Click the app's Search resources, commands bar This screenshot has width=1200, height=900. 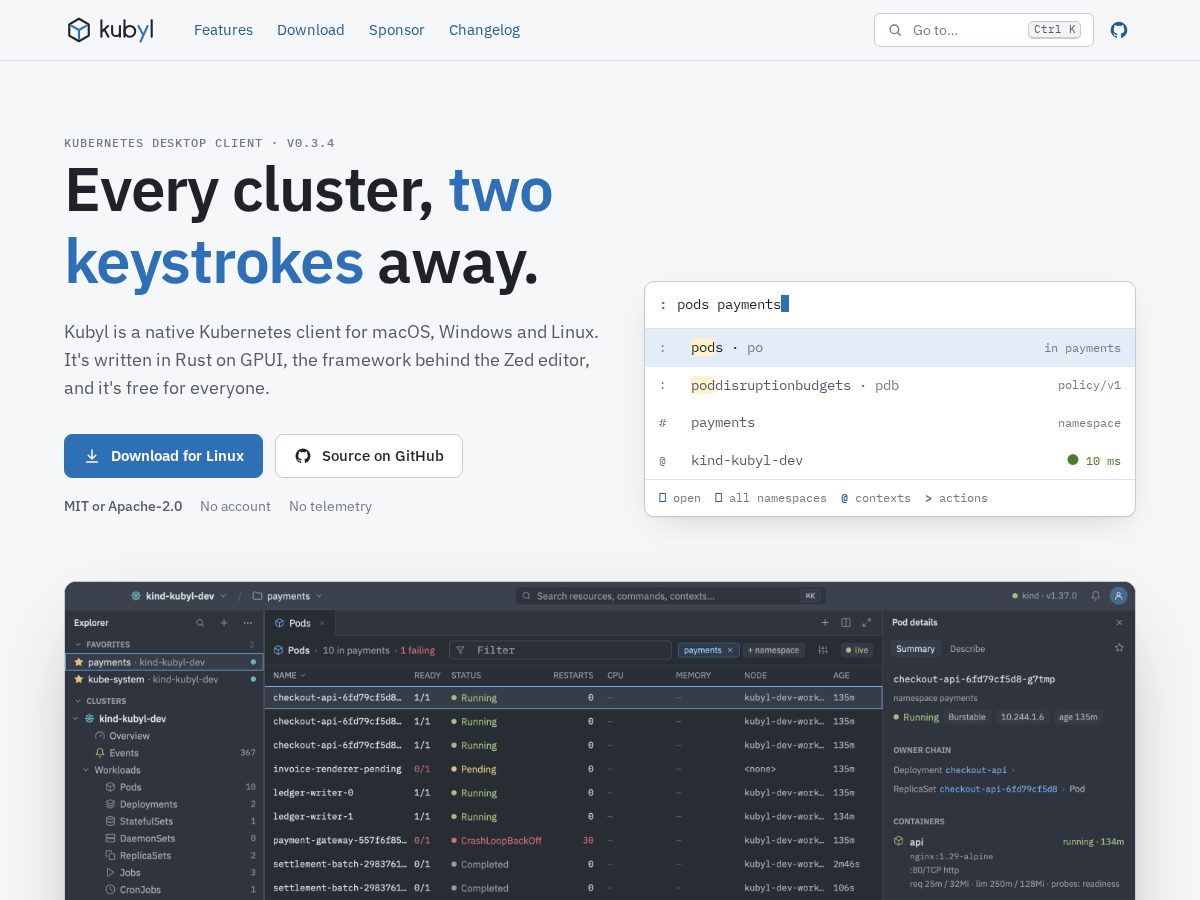click(670, 596)
